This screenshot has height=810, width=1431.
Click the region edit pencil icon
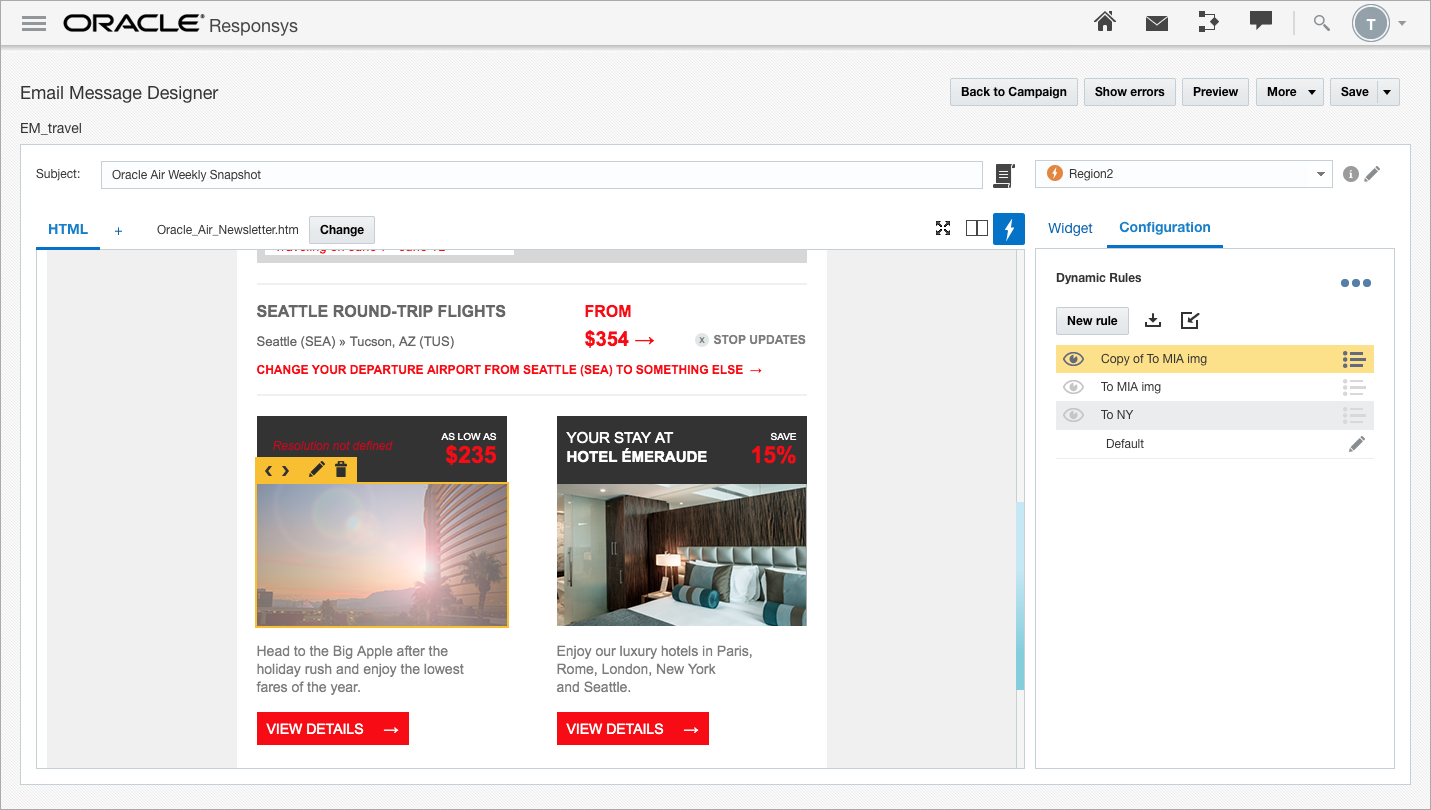pyautogui.click(x=1372, y=174)
